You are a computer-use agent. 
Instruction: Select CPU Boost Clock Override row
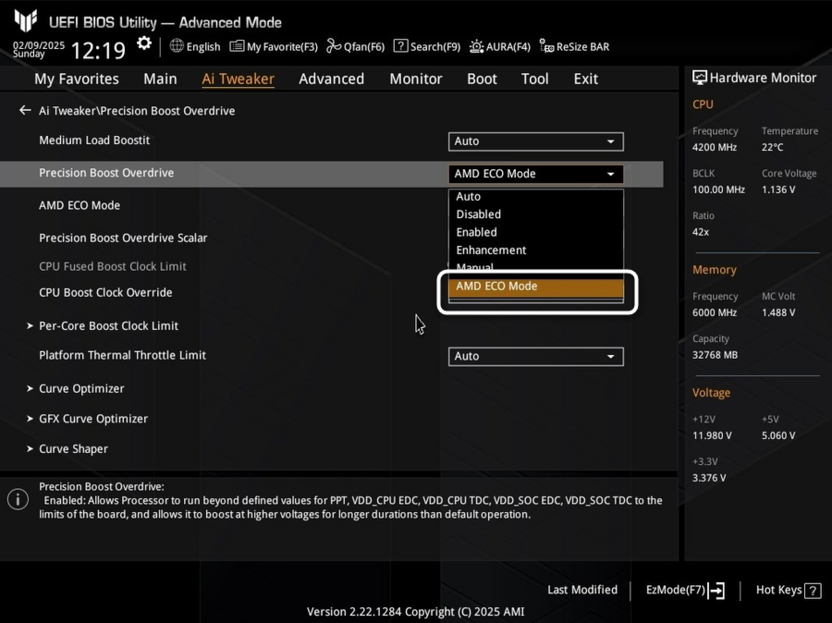106,292
